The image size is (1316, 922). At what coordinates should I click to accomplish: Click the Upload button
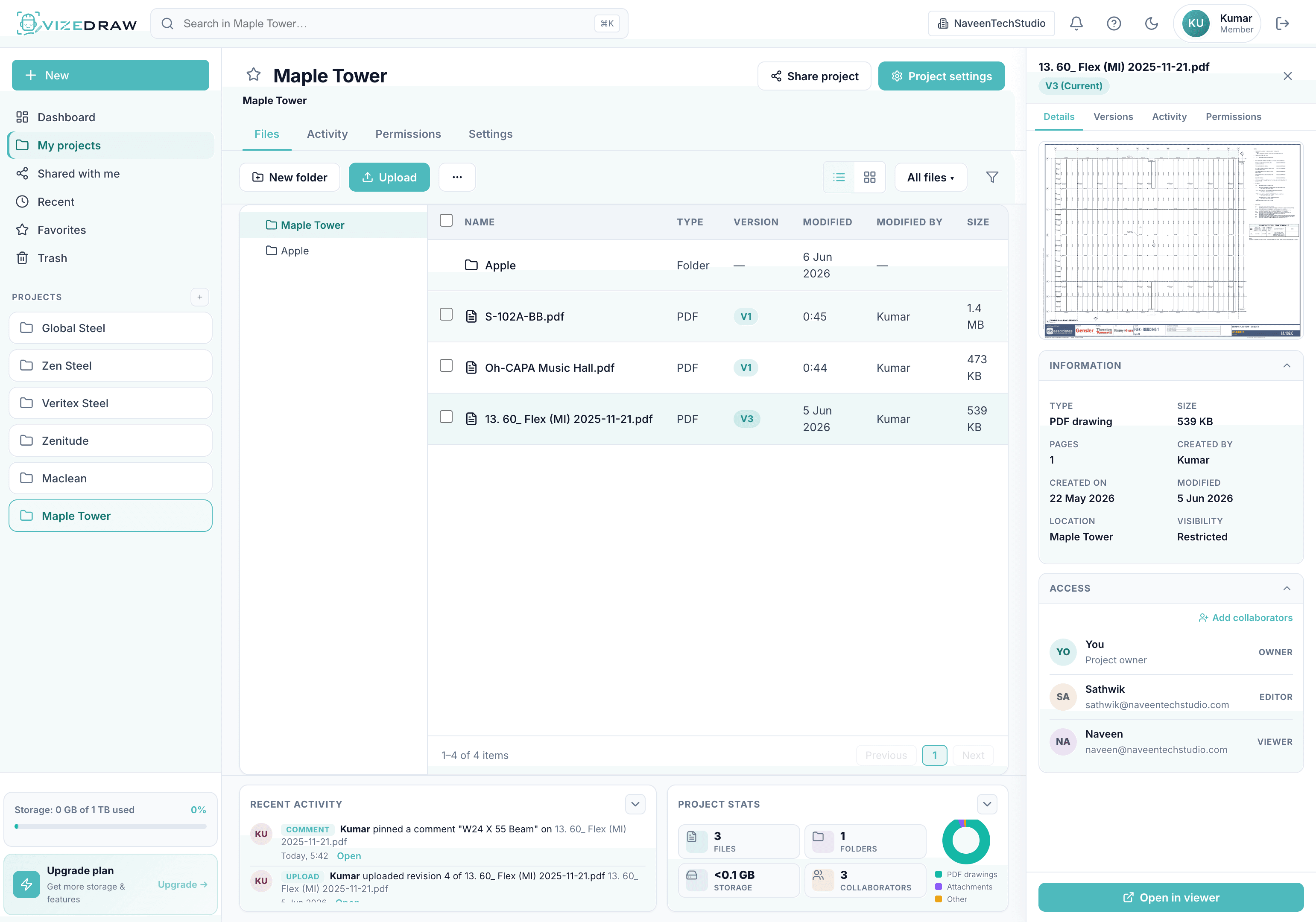389,177
